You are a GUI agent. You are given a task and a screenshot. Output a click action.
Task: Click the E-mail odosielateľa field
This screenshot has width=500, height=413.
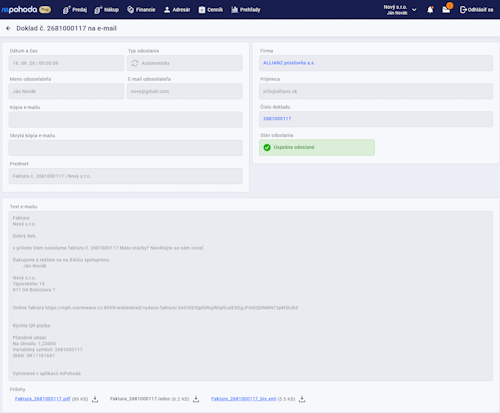point(185,91)
